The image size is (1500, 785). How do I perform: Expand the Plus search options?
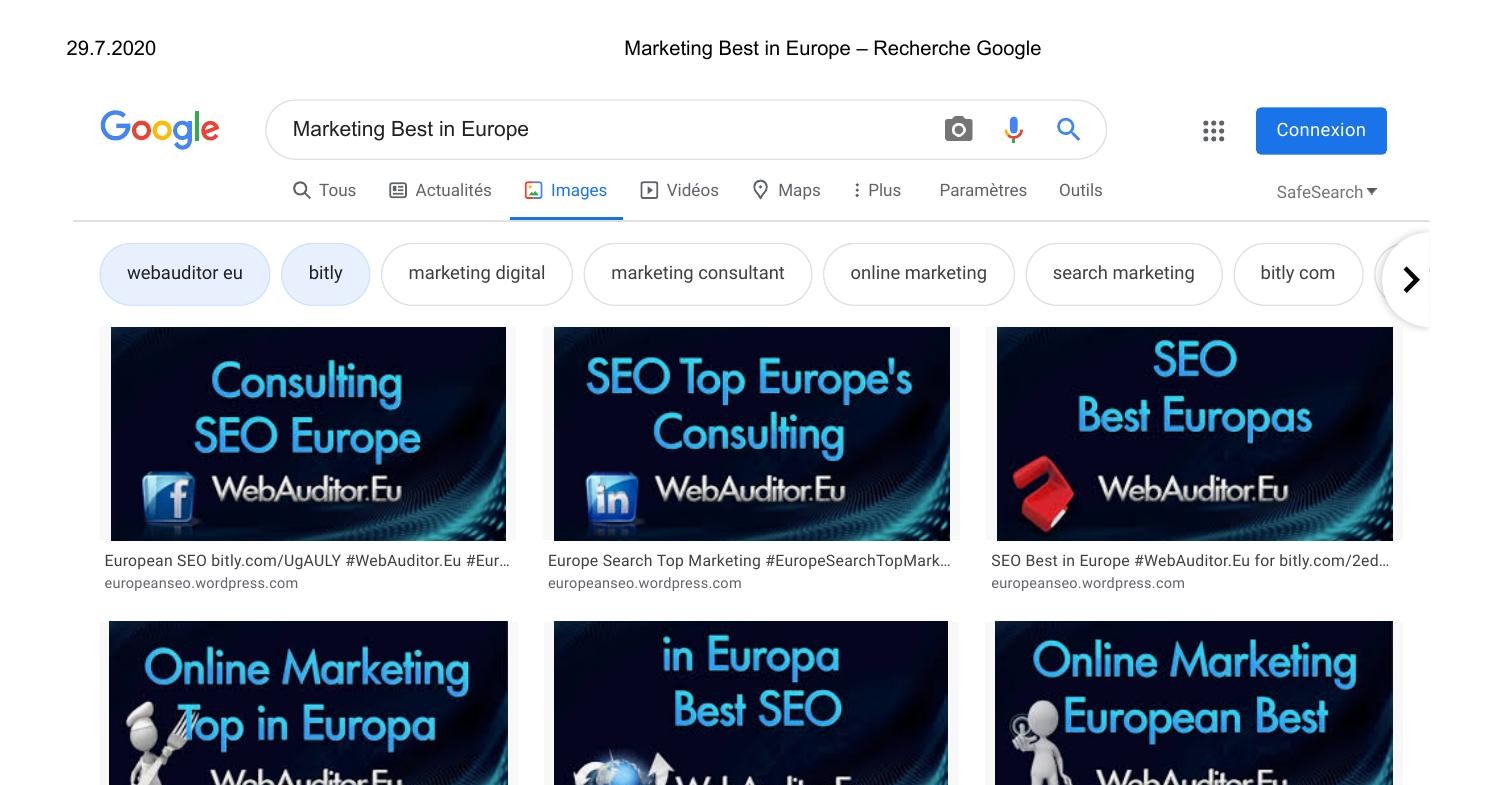pos(876,190)
